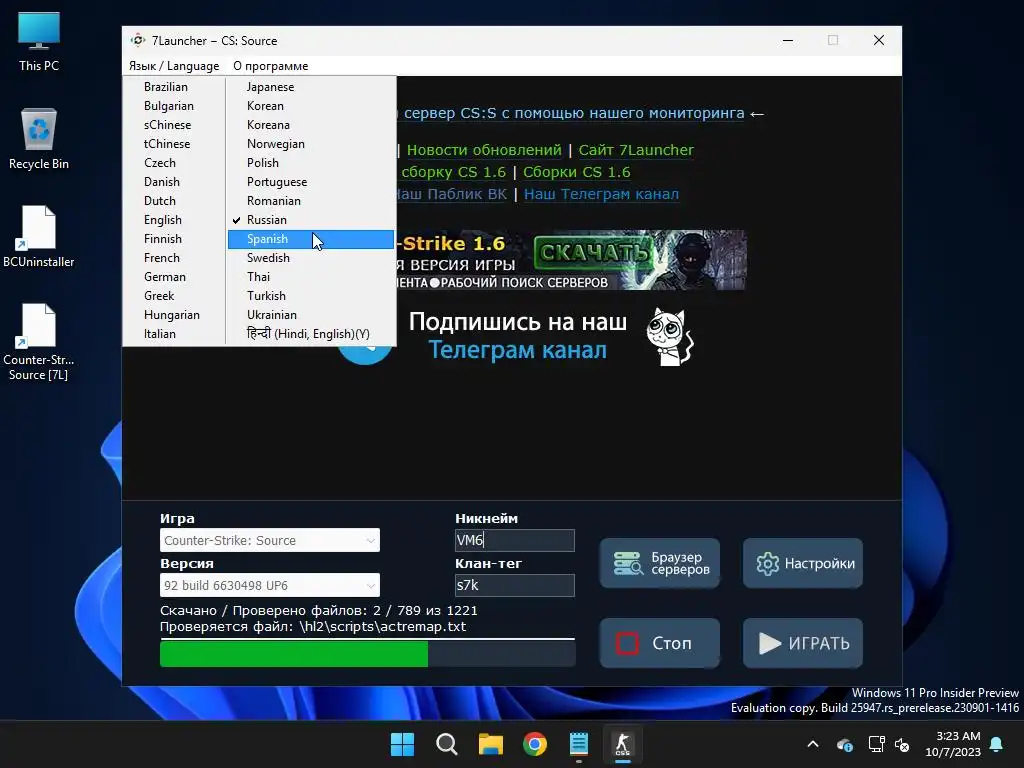Open Сайт 7Launcher link

(x=636, y=150)
